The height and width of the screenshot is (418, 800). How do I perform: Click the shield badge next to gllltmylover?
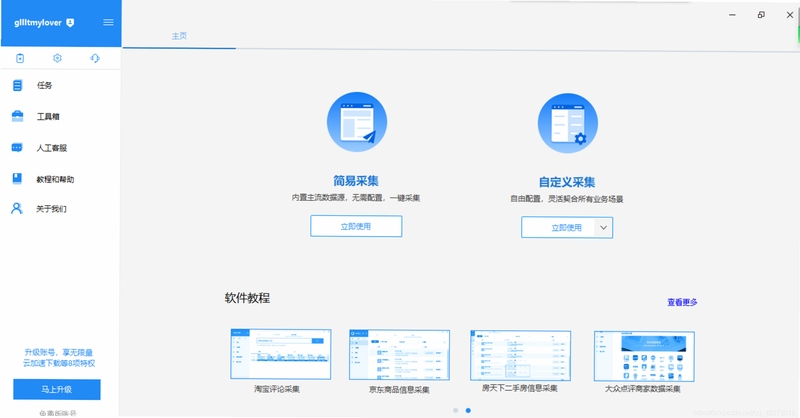[x=70, y=22]
